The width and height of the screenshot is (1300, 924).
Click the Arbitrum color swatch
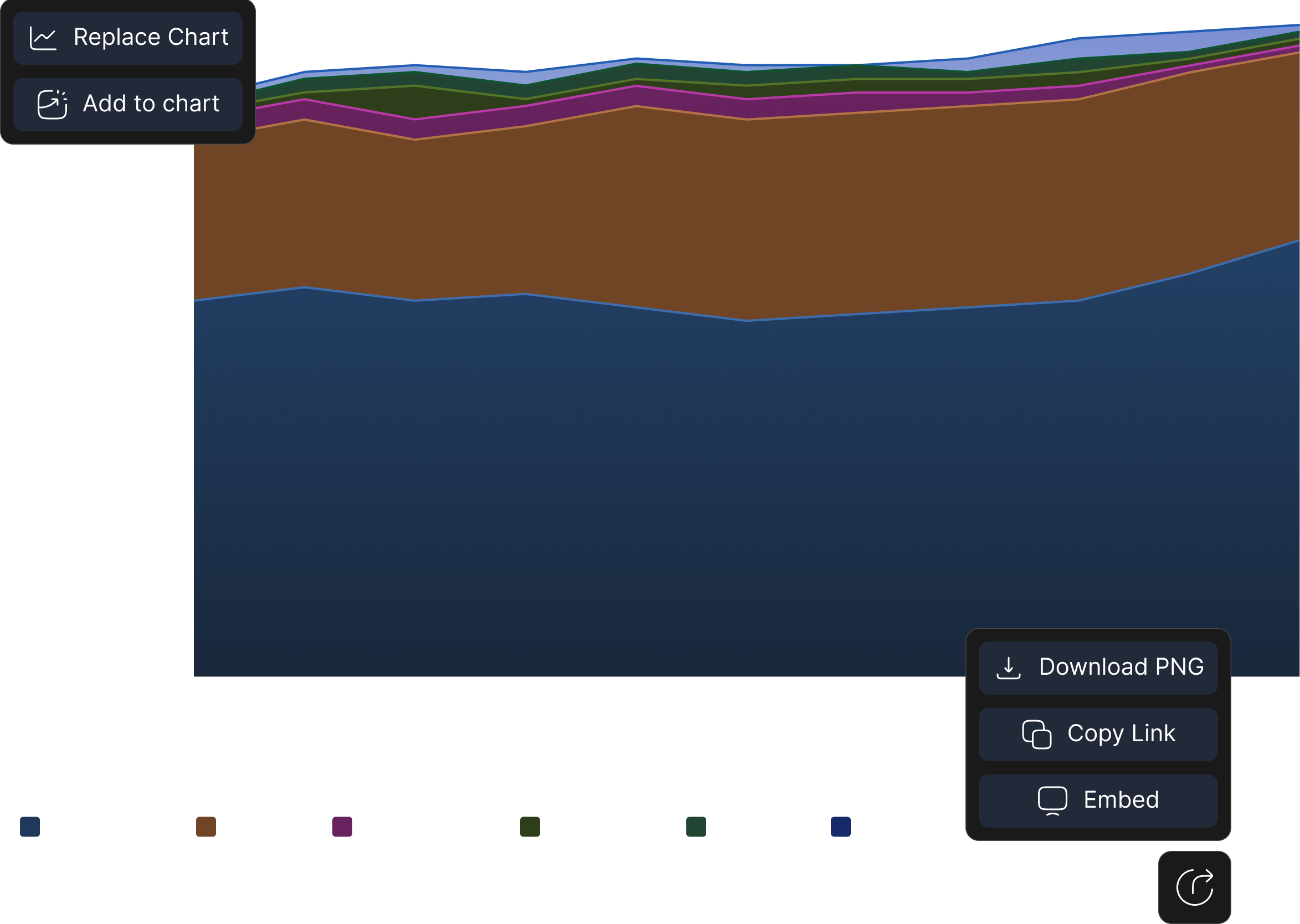click(530, 827)
